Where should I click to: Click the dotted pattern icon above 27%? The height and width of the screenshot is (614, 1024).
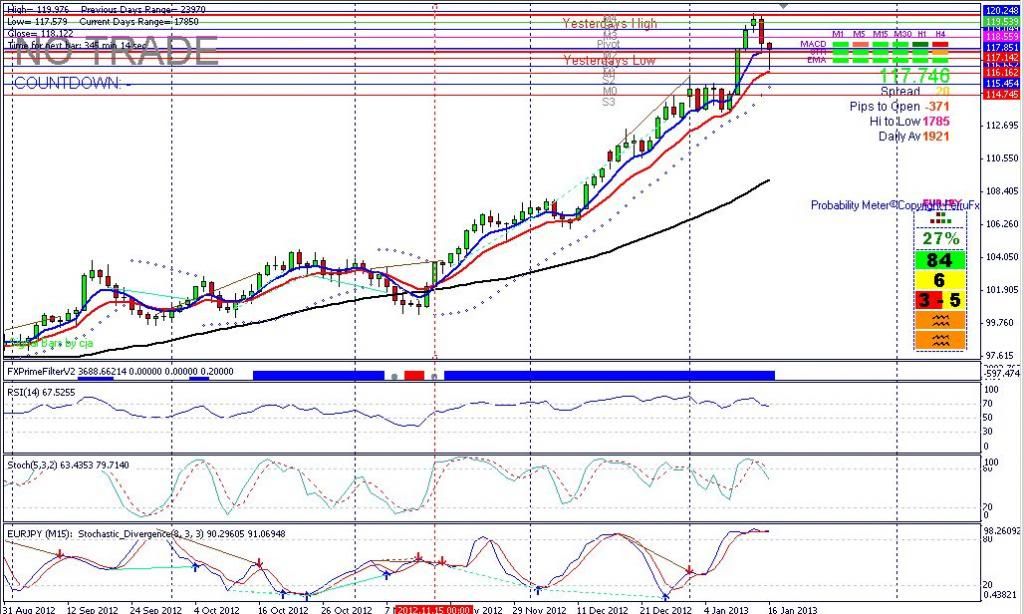pos(939,217)
